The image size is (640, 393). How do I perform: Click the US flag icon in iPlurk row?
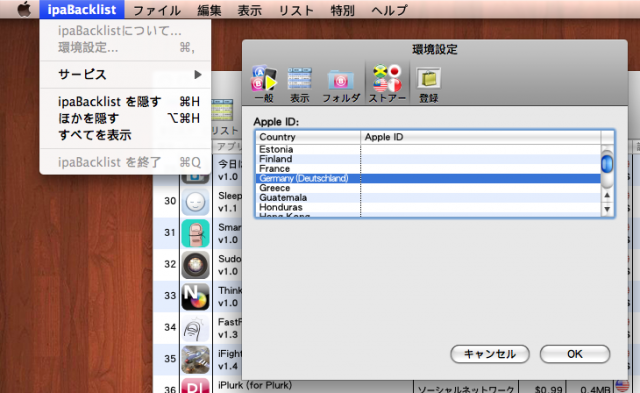[x=622, y=385]
